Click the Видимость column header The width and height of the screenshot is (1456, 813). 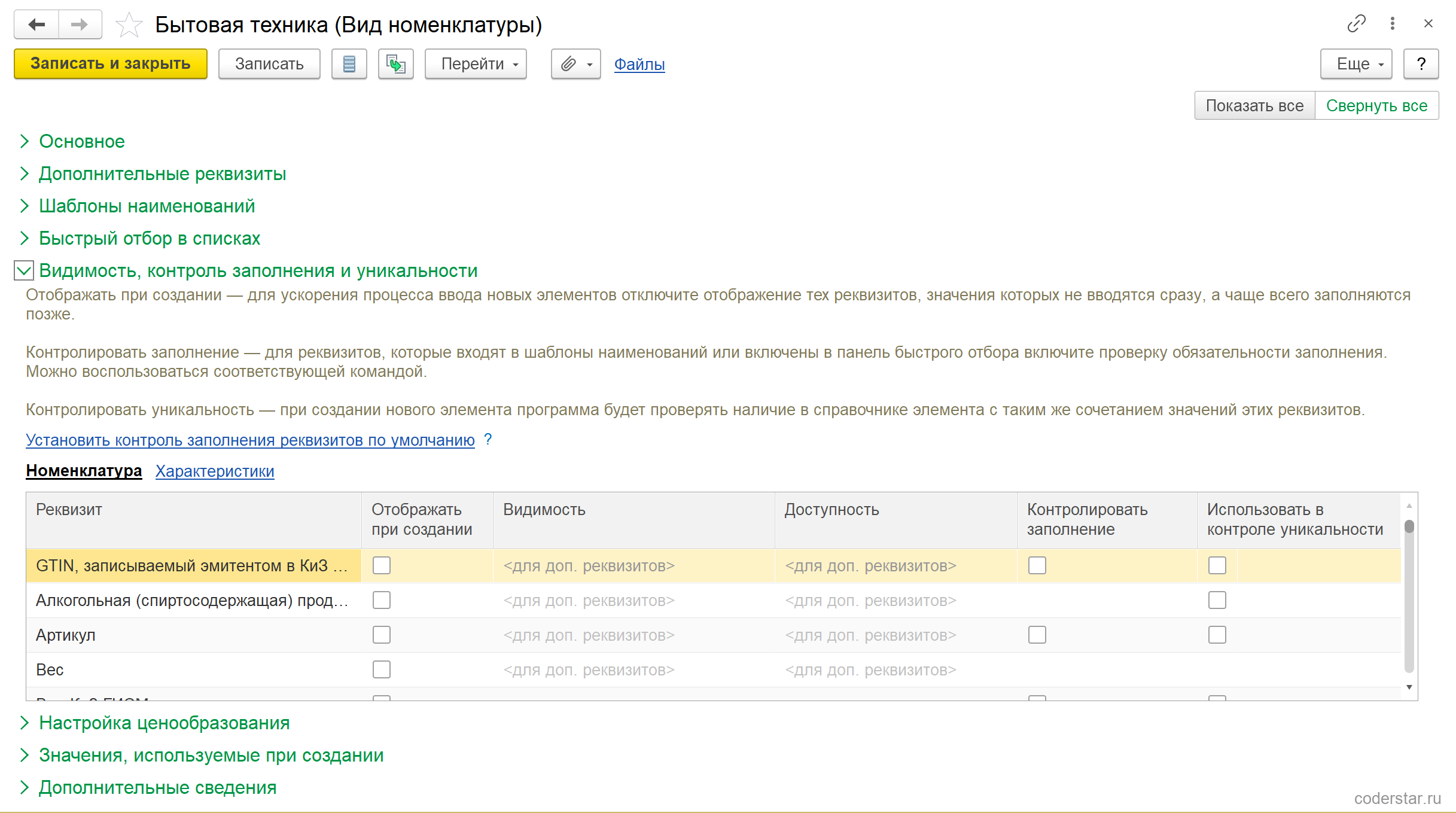click(x=633, y=520)
